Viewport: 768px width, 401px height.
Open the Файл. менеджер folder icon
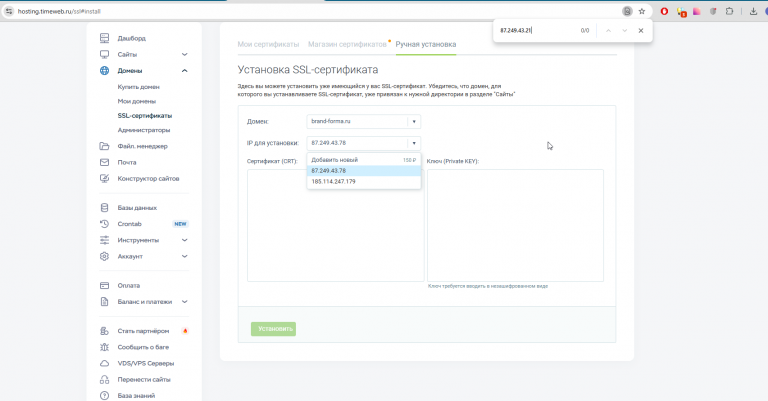click(104, 146)
